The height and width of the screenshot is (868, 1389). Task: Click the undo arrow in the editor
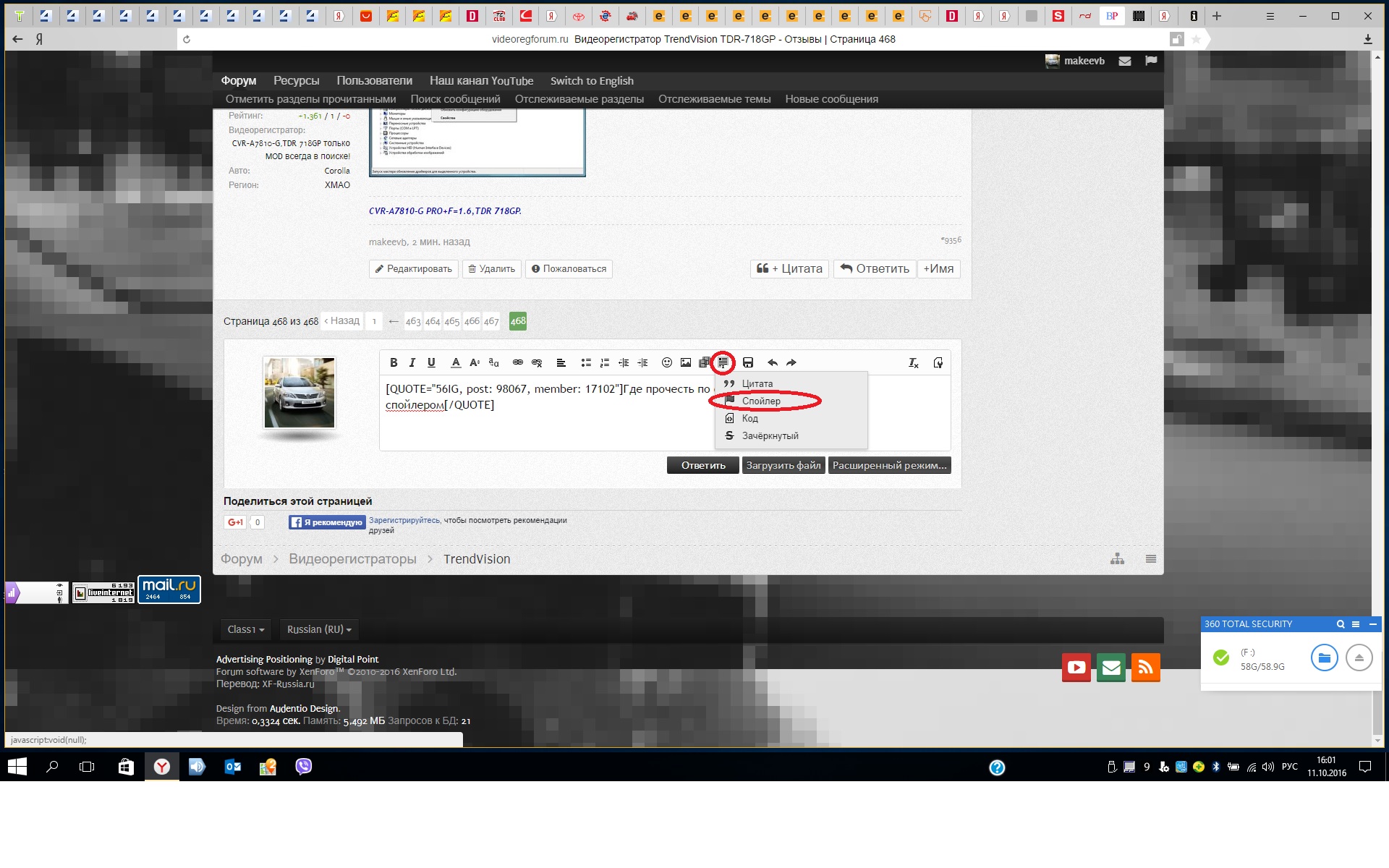click(772, 362)
